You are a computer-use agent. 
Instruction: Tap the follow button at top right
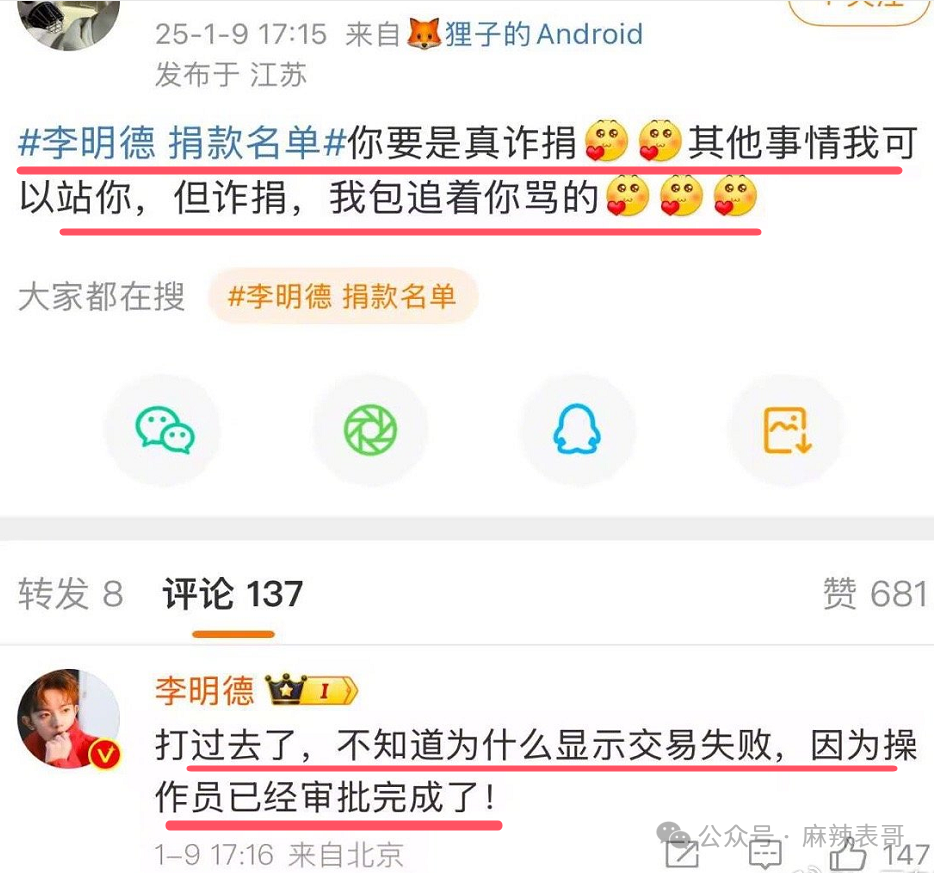(x=860, y=11)
